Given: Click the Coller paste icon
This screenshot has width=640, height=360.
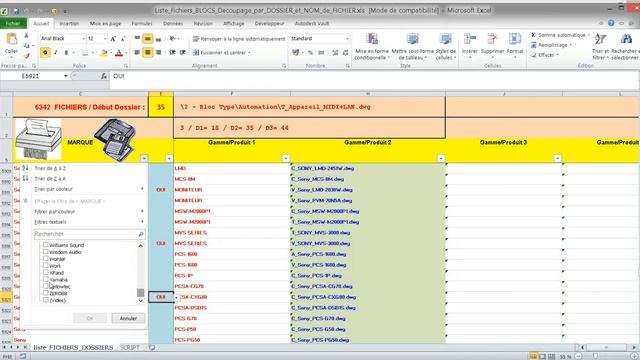Looking at the screenshot, I should pos(11,40).
